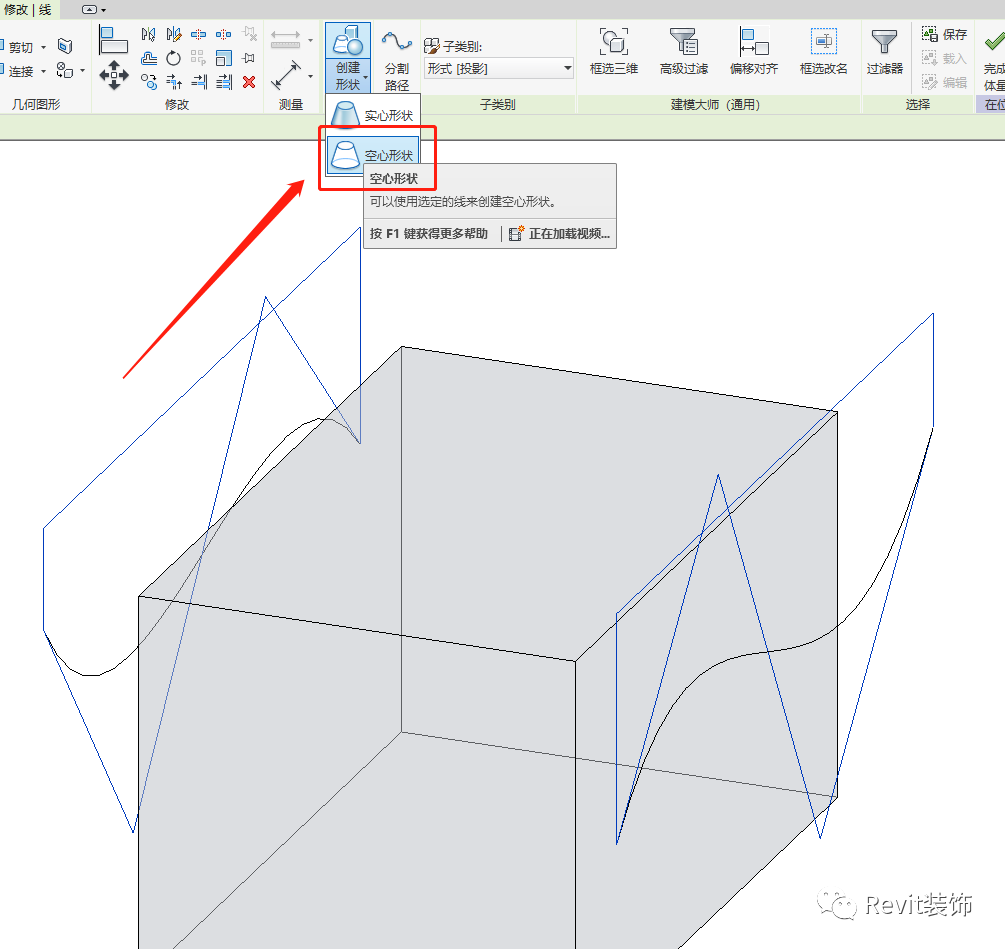Viewport: 1005px width, 949px height.
Task: Open the 子类别 形式 [投影] combo box
Action: click(498, 69)
